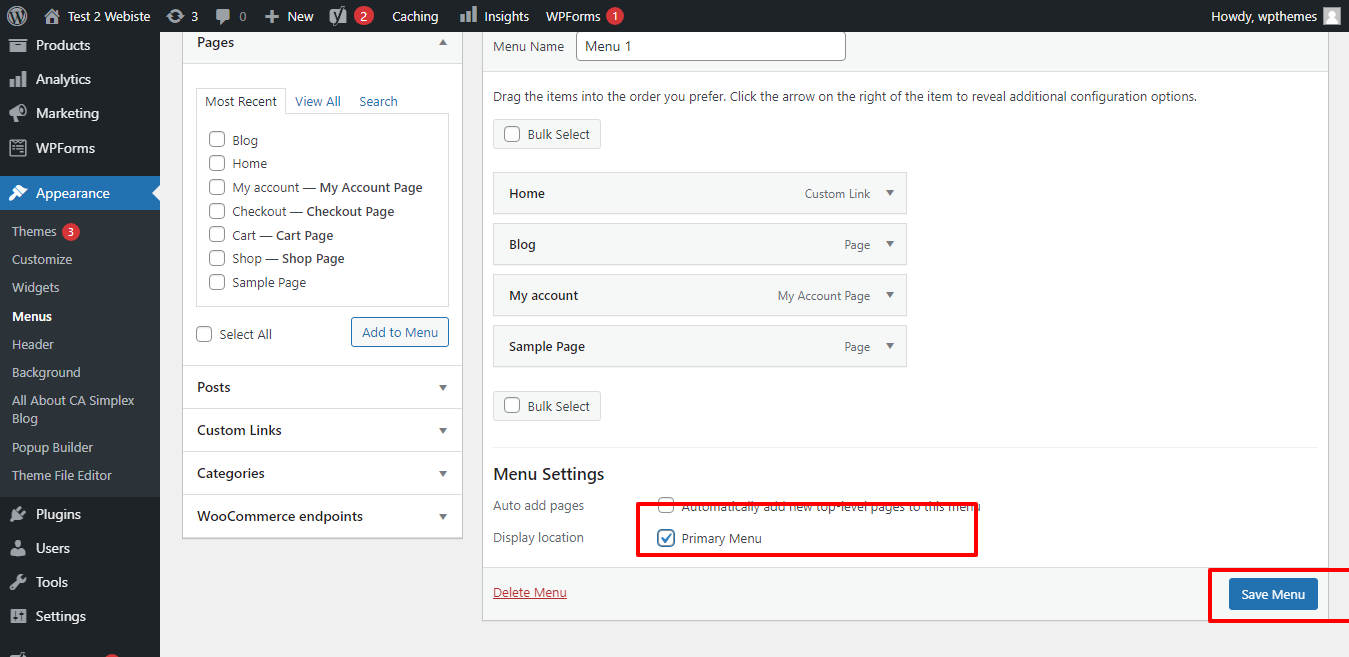Open All About CA Simplex Blog item
This screenshot has width=1349, height=657.
point(73,409)
